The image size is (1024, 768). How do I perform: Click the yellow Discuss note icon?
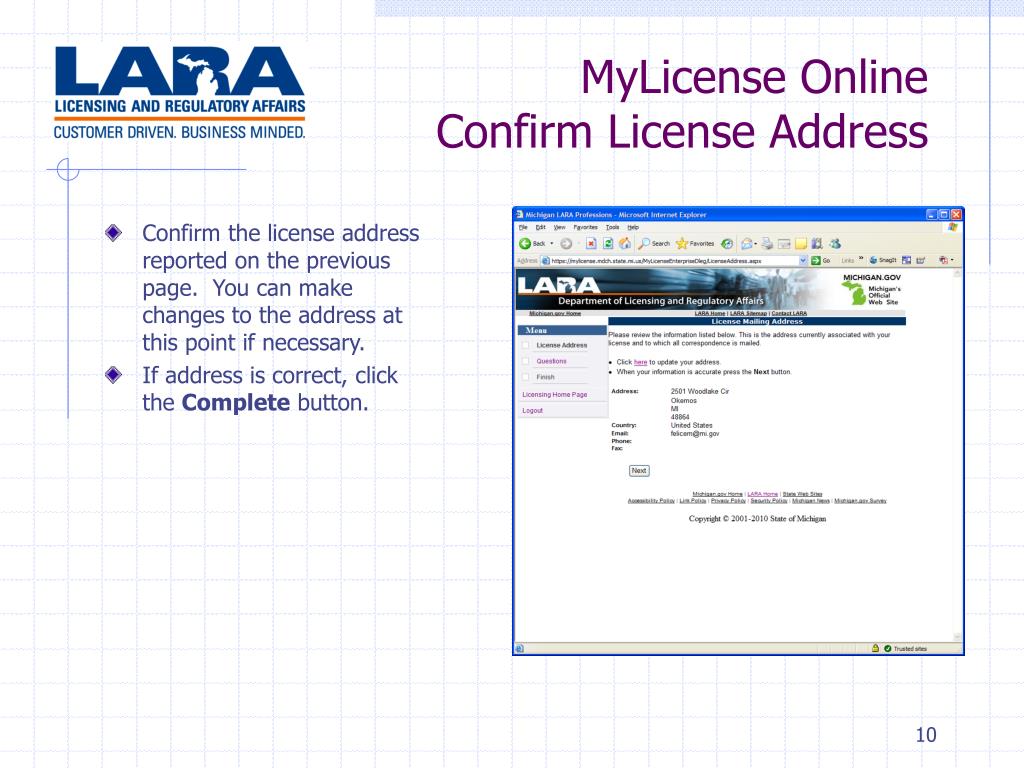(801, 244)
